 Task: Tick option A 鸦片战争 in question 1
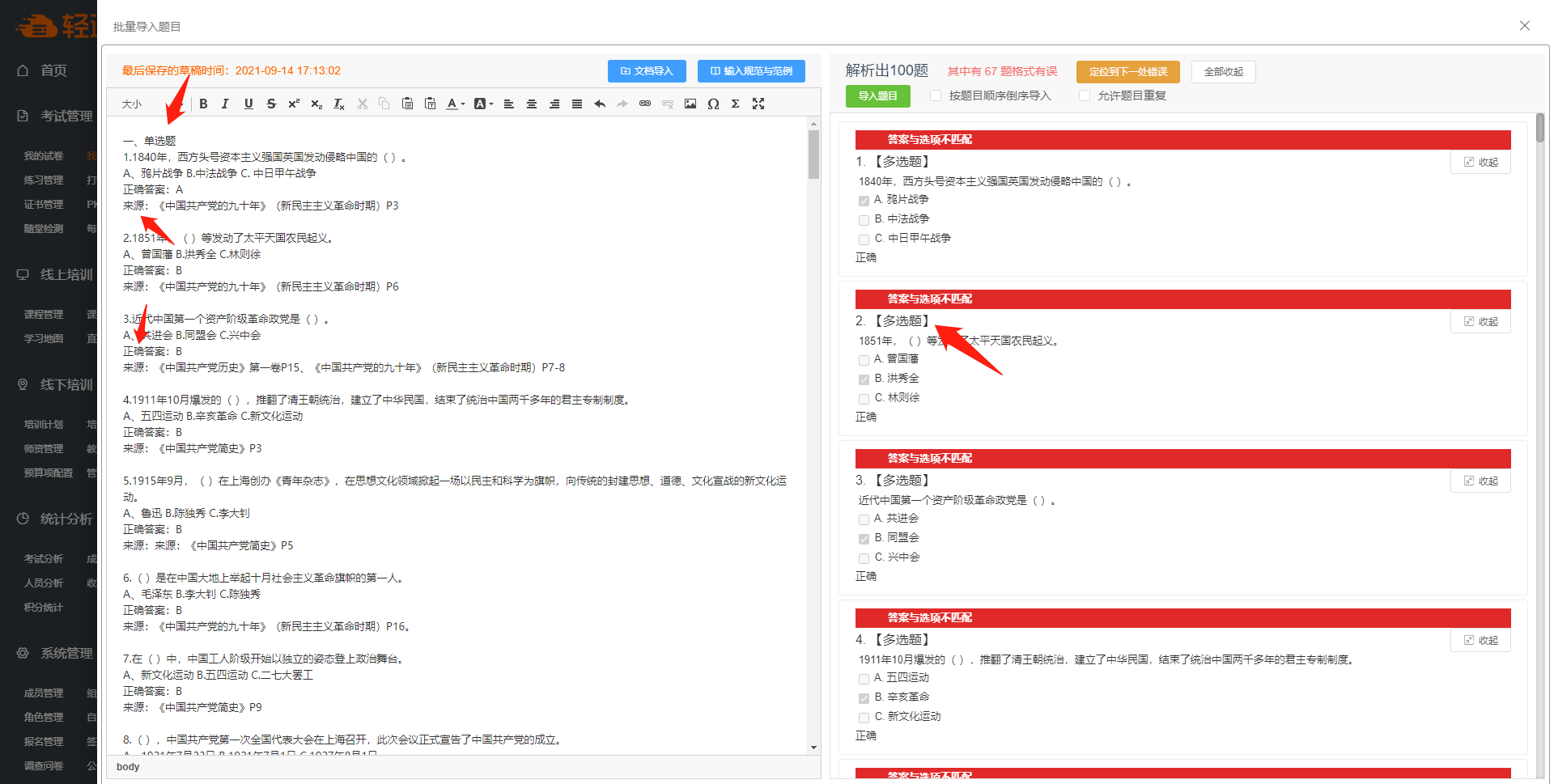point(864,200)
